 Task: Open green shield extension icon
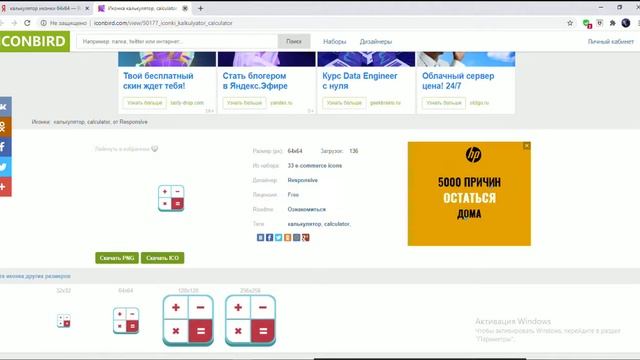point(587,23)
